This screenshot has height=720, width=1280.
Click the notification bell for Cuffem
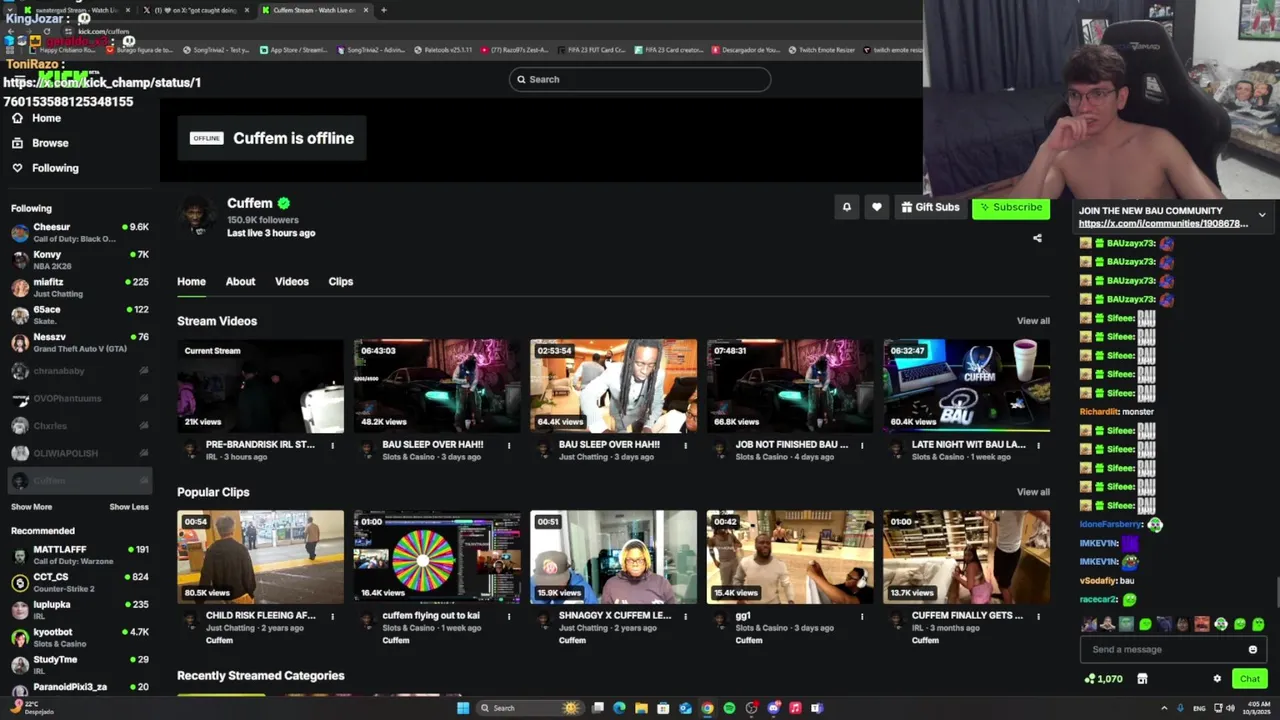click(846, 207)
